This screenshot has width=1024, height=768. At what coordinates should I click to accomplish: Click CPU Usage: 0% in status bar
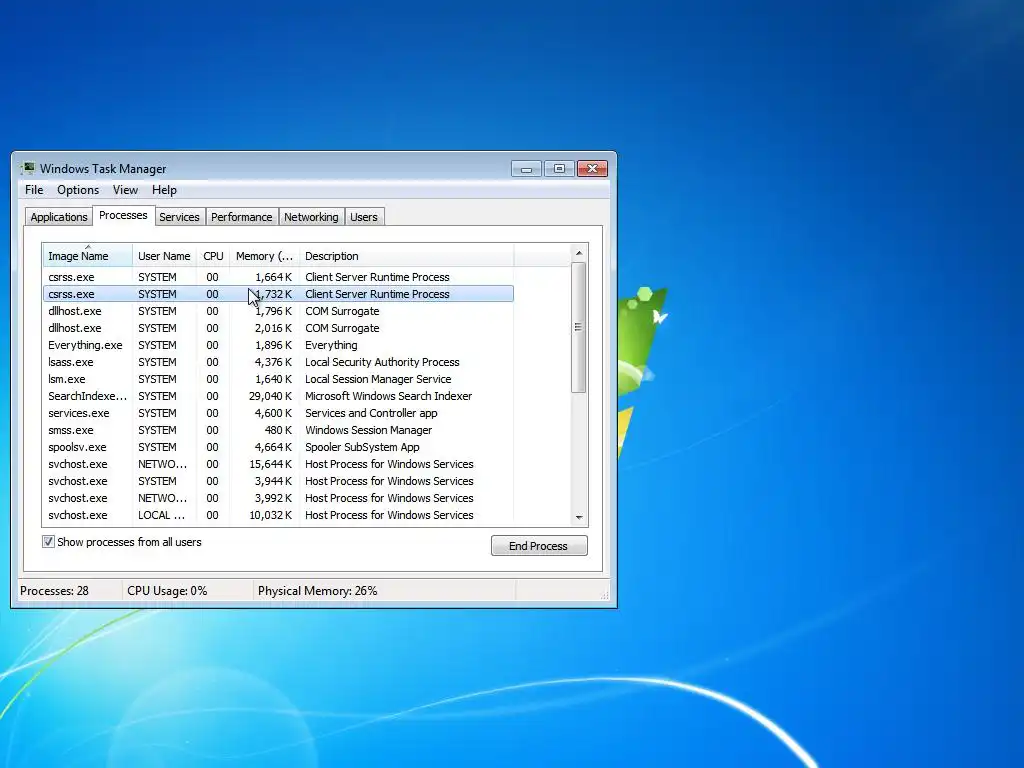(x=167, y=590)
